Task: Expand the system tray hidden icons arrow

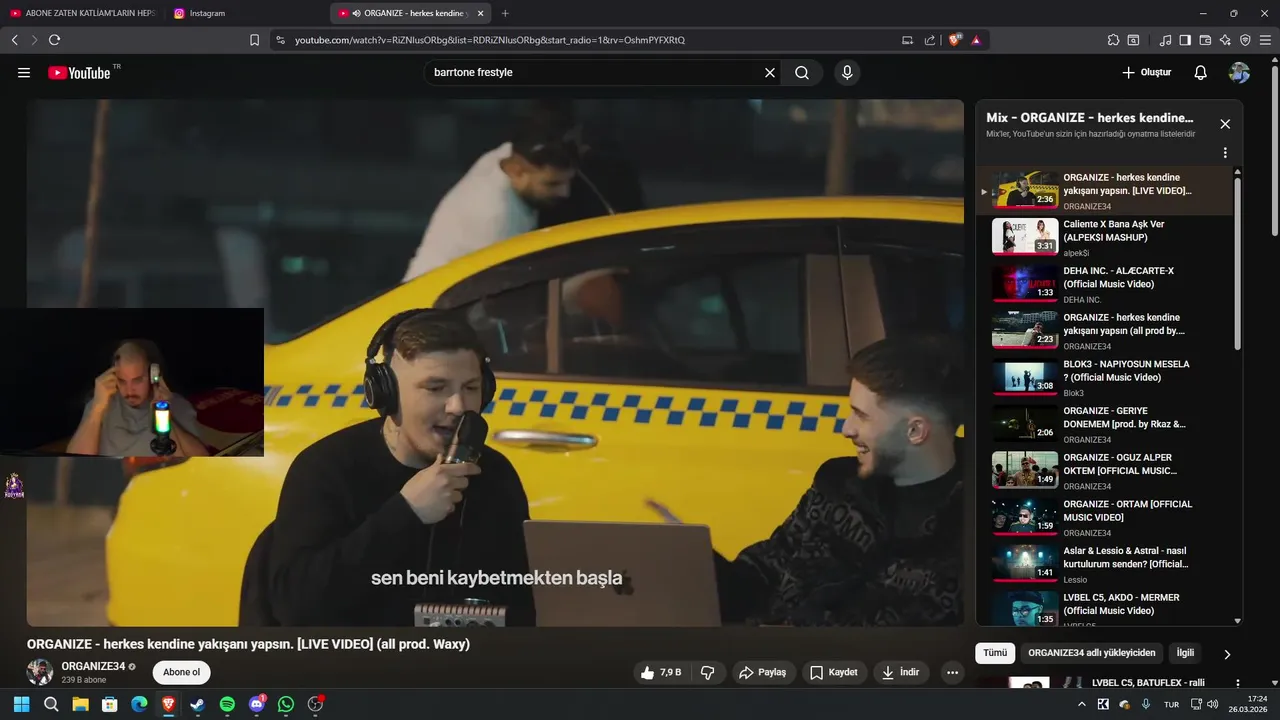Action: click(x=1081, y=704)
